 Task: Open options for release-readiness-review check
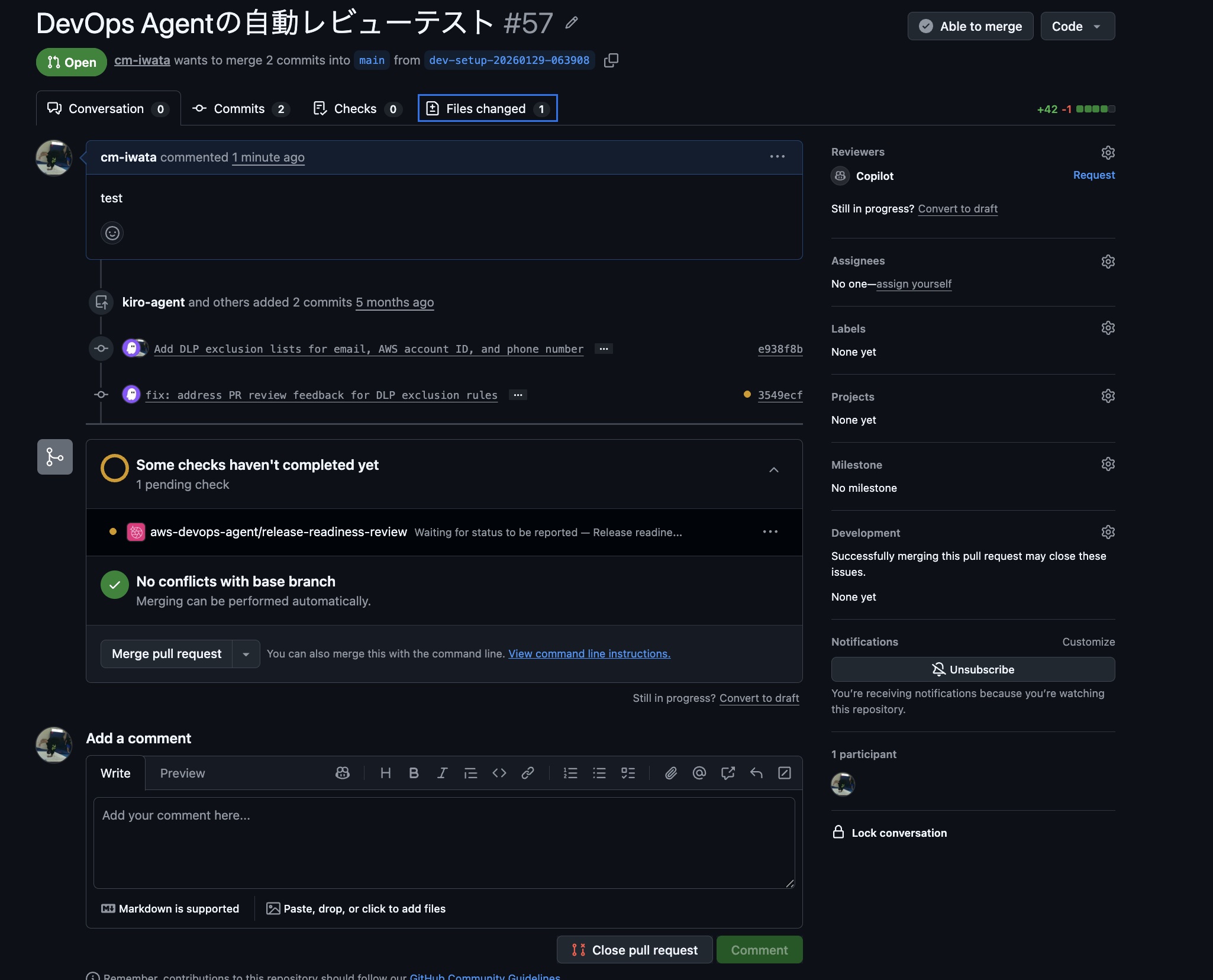pyautogui.click(x=770, y=532)
